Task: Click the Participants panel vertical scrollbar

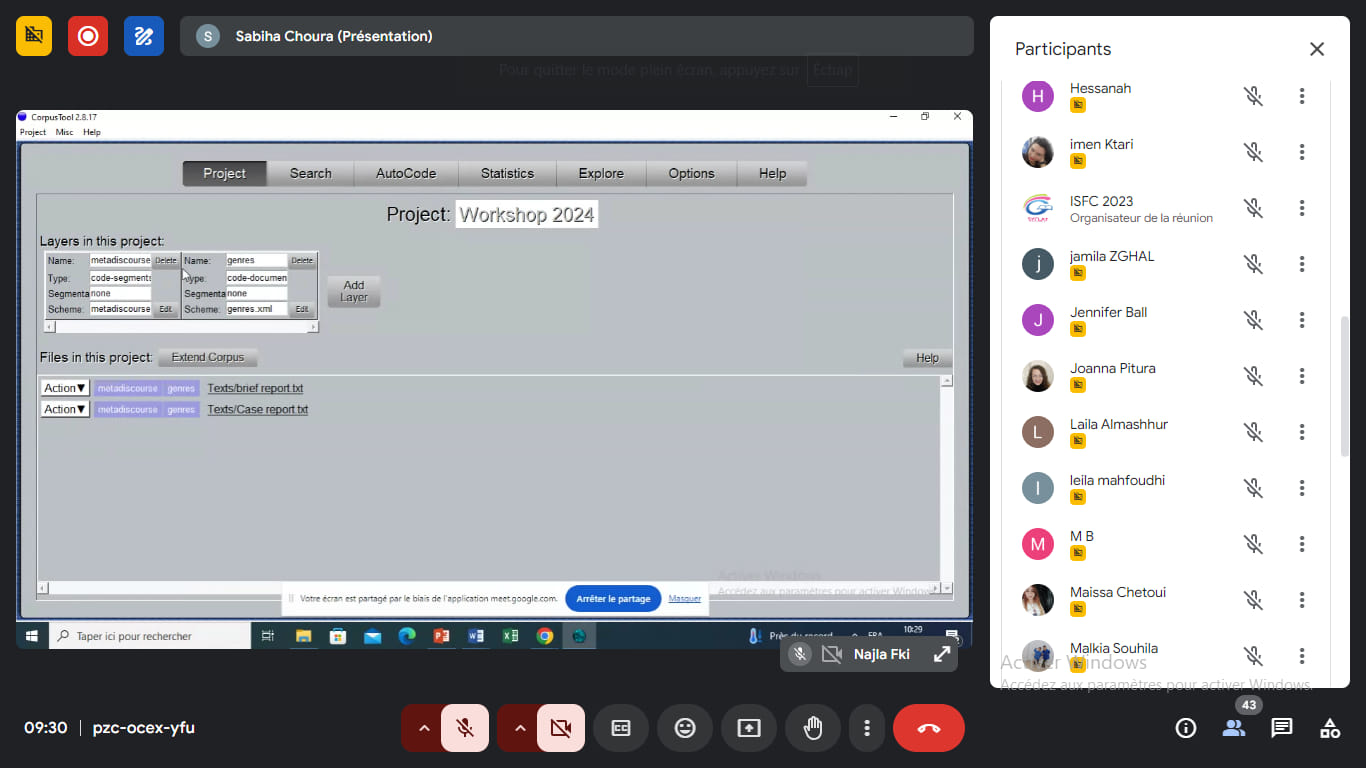Action: pyautogui.click(x=1345, y=385)
